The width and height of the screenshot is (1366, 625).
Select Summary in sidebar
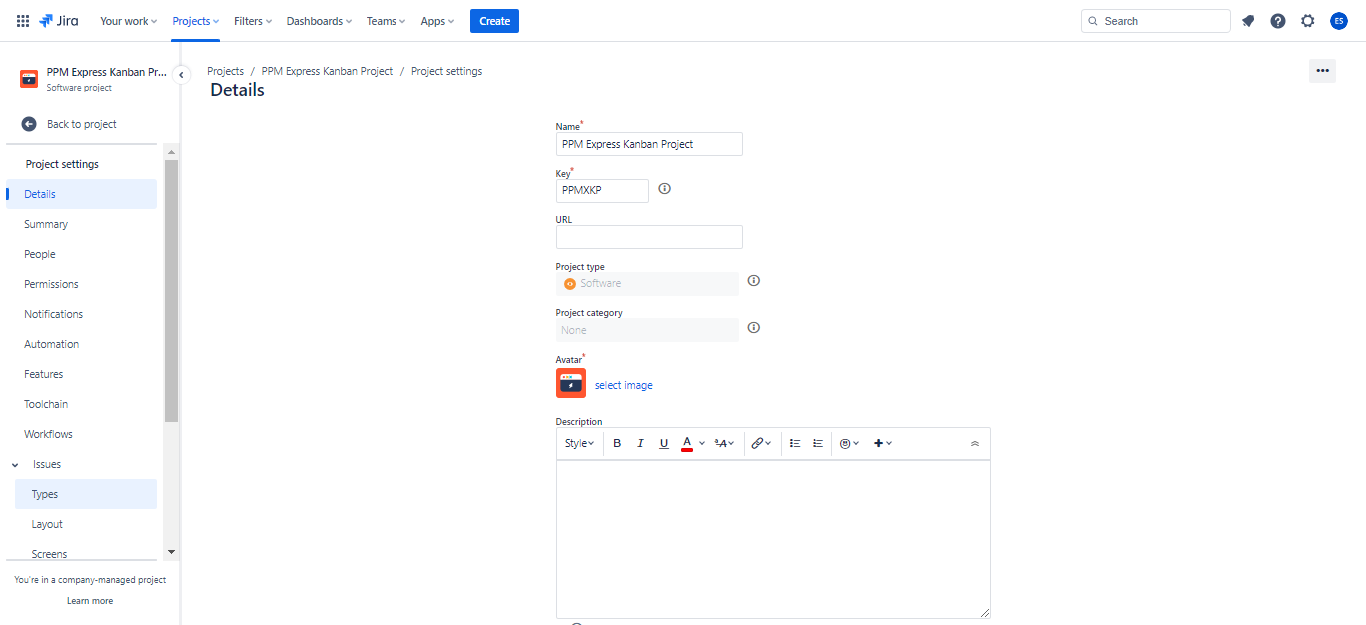[x=82, y=224]
